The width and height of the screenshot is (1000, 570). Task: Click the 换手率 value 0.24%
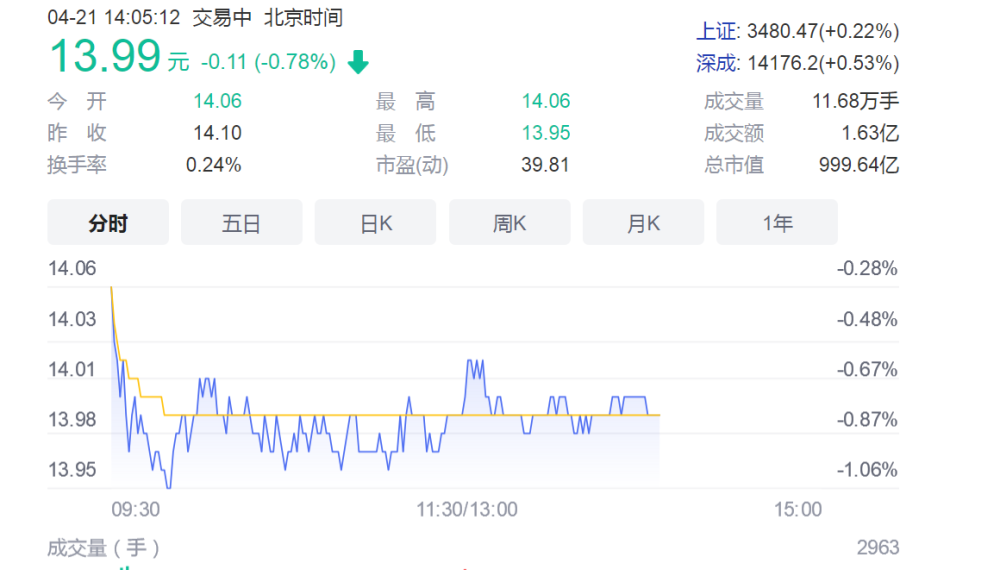214,165
